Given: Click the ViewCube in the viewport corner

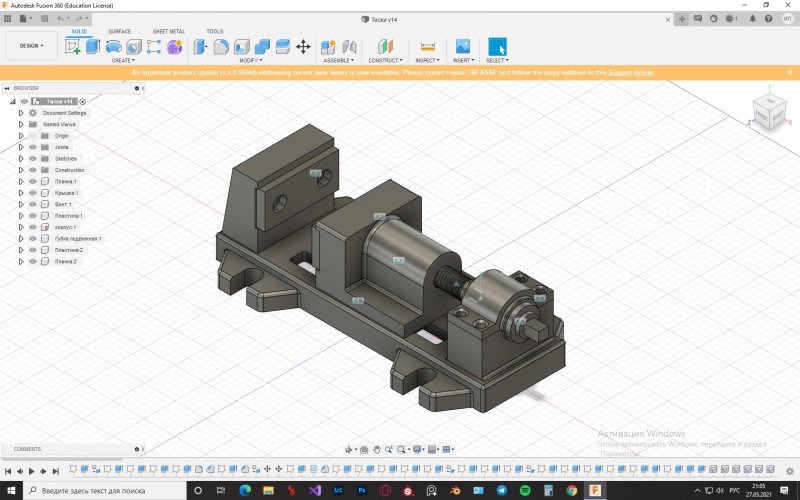Looking at the screenshot, I should click(768, 113).
